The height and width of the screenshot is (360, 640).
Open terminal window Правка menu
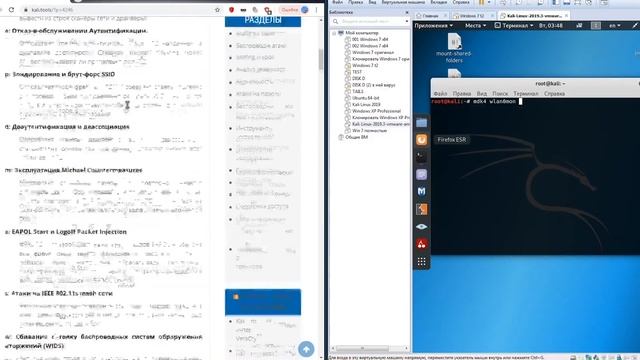(462, 93)
